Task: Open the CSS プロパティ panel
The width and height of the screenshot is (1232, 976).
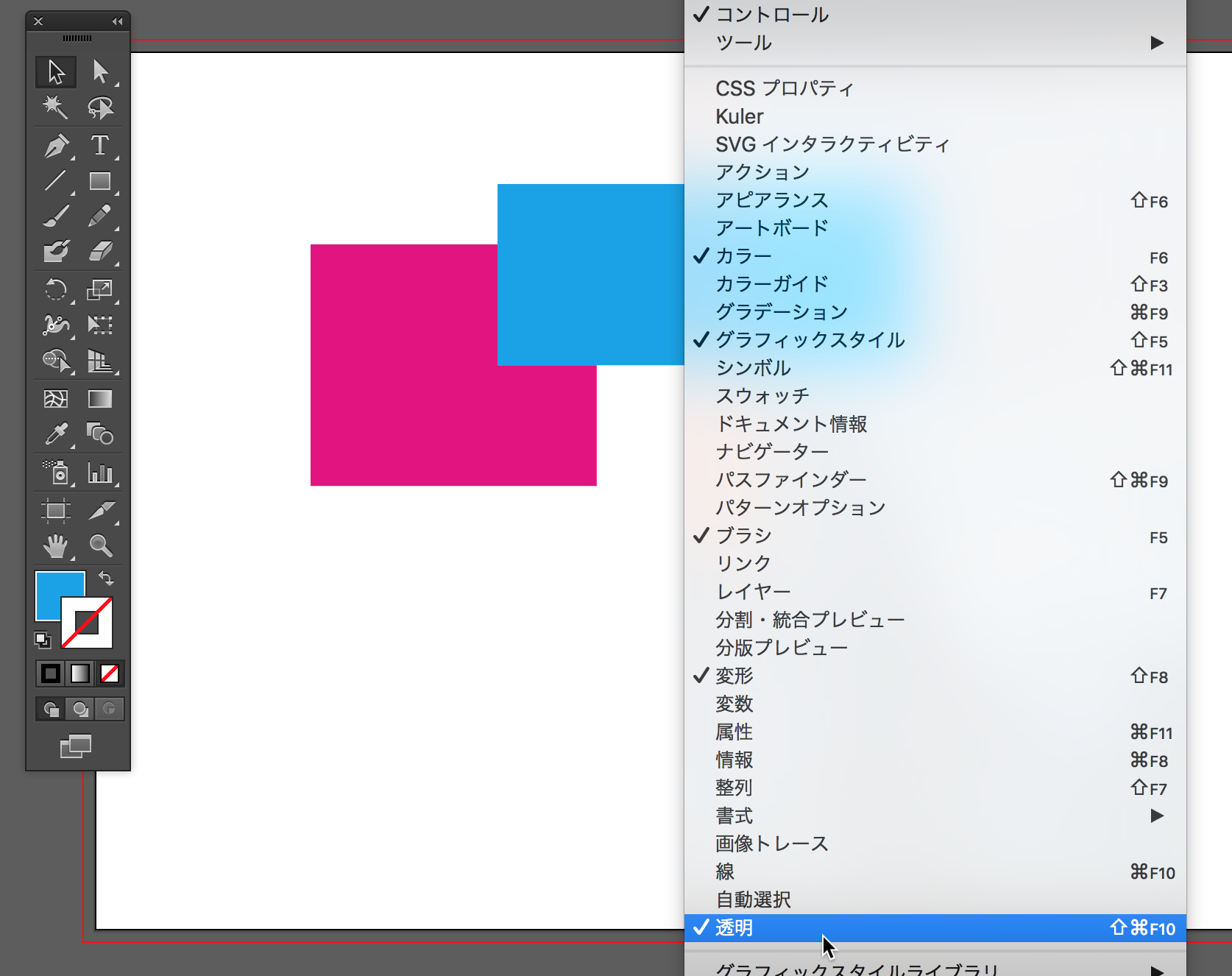Action: [x=935, y=88]
